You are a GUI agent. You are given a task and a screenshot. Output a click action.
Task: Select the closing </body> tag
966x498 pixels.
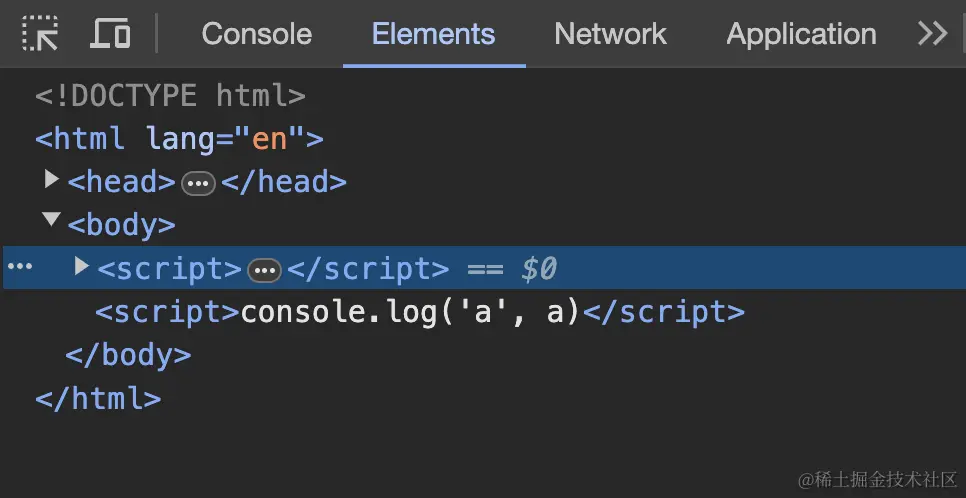[128, 356]
